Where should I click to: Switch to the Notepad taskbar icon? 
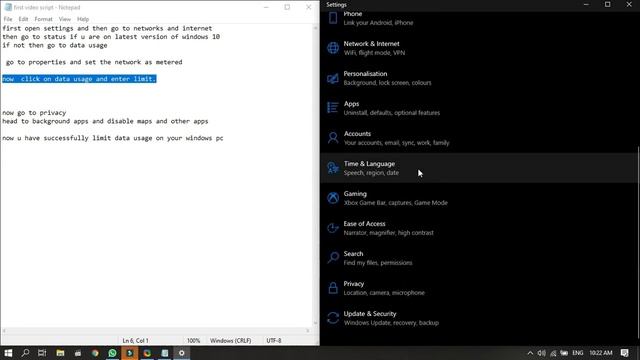tap(164, 353)
